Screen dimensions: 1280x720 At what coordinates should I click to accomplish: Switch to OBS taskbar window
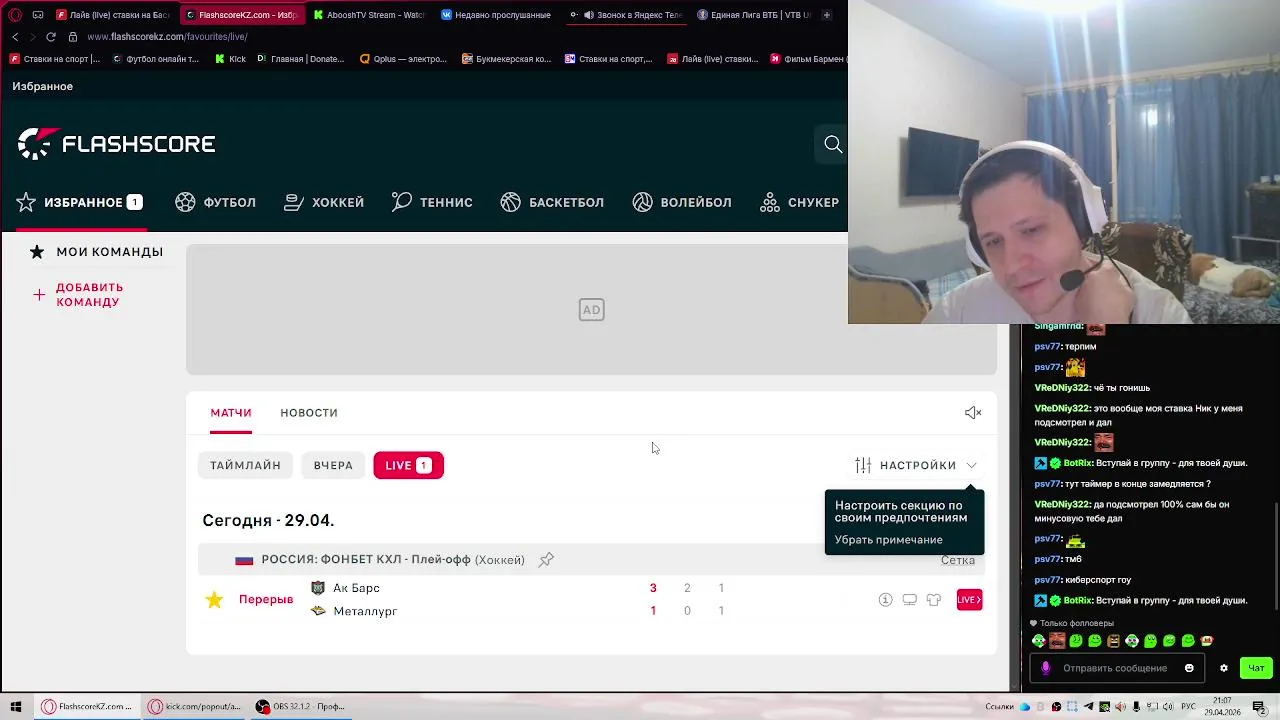pos(300,707)
